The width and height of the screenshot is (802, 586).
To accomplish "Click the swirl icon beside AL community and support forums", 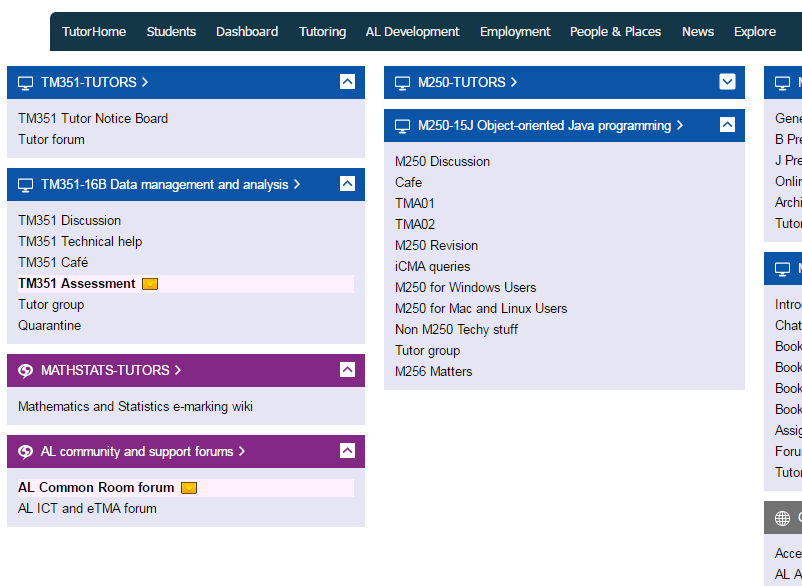I will [x=25, y=451].
